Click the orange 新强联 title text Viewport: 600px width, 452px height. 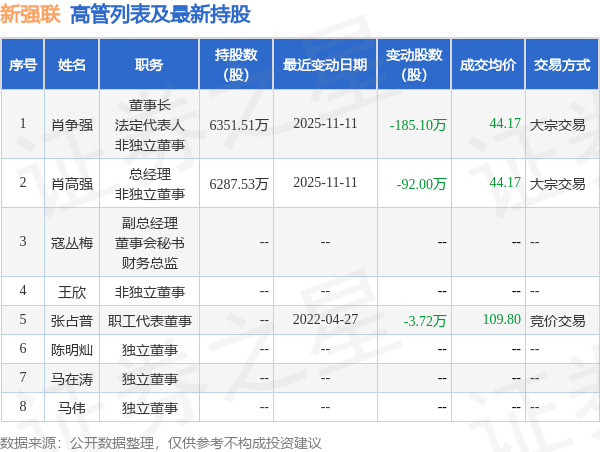click(x=30, y=15)
